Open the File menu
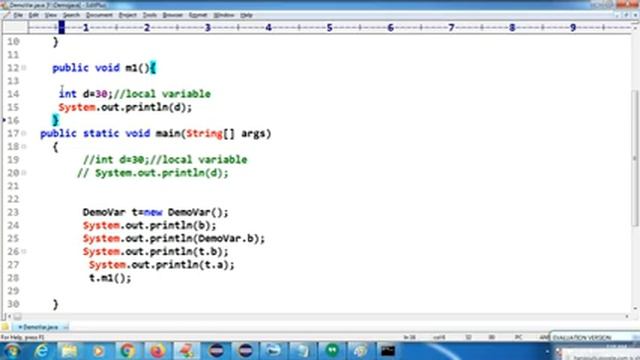Screen dimensions: 640x360 point(18,15)
